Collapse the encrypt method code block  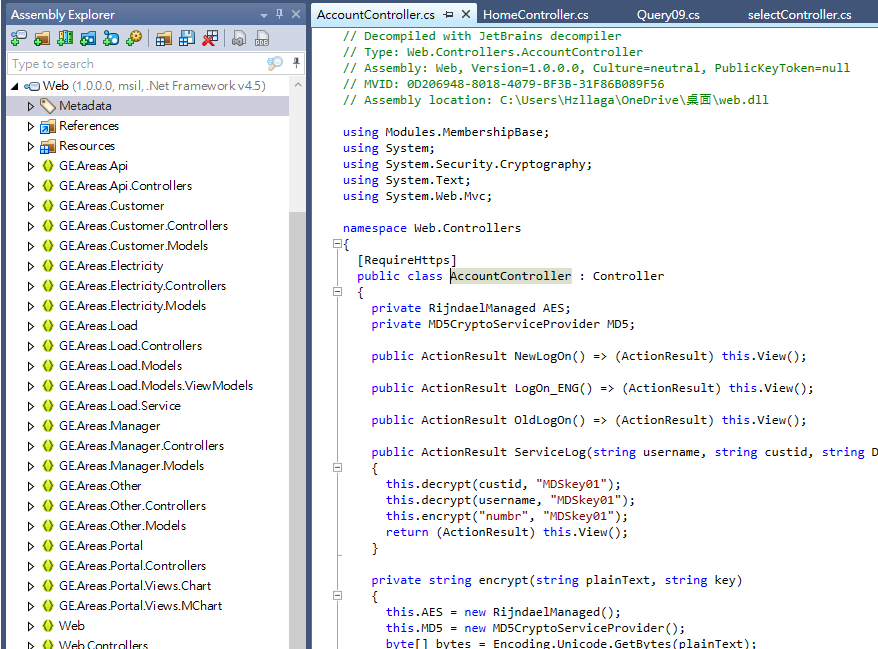[x=337, y=595]
